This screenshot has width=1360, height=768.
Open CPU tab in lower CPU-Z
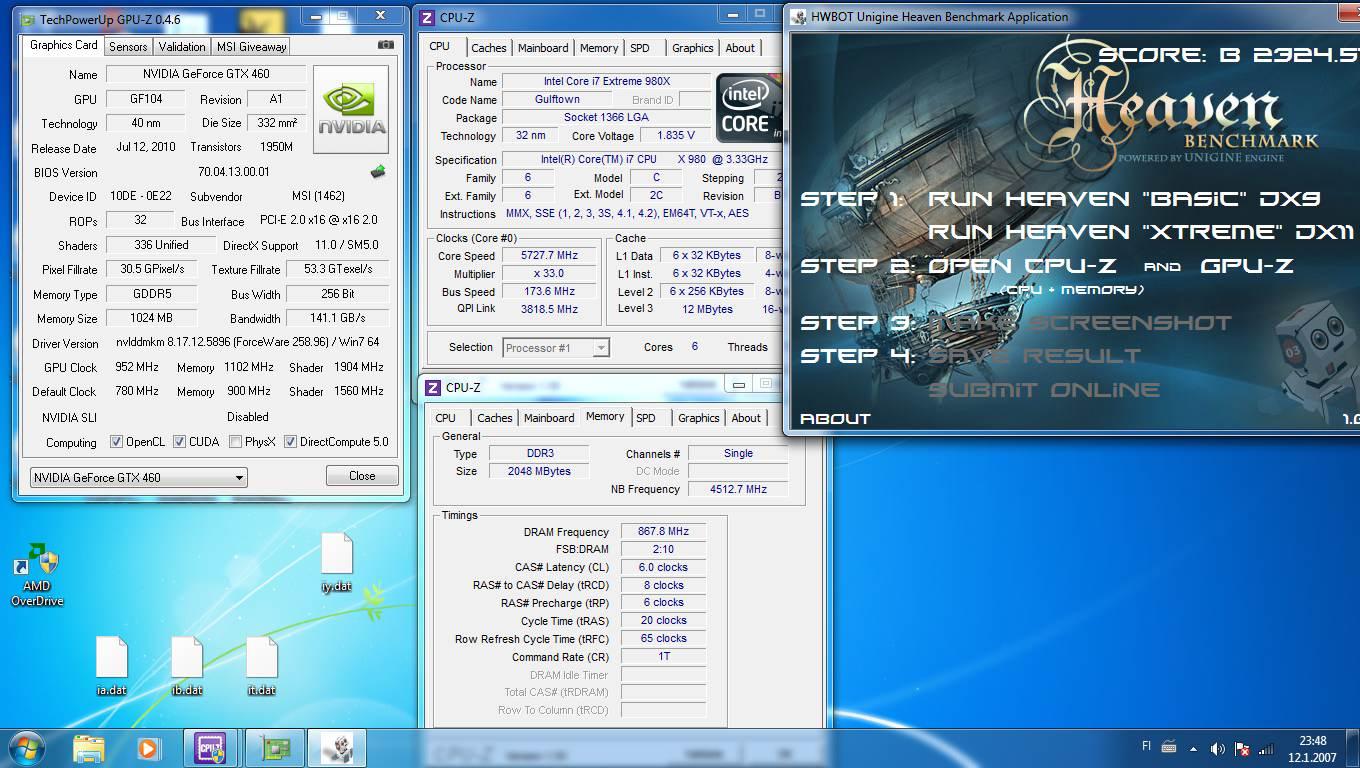446,418
